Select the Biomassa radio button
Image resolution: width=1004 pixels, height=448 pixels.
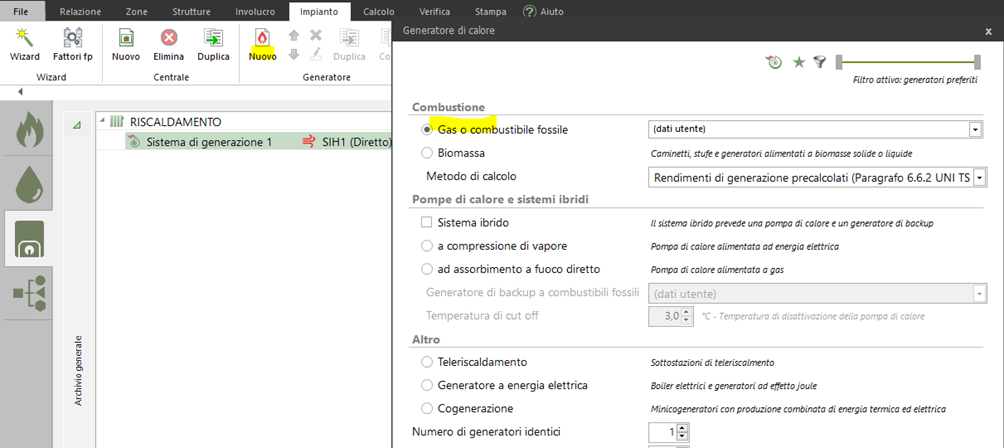[x=428, y=153]
